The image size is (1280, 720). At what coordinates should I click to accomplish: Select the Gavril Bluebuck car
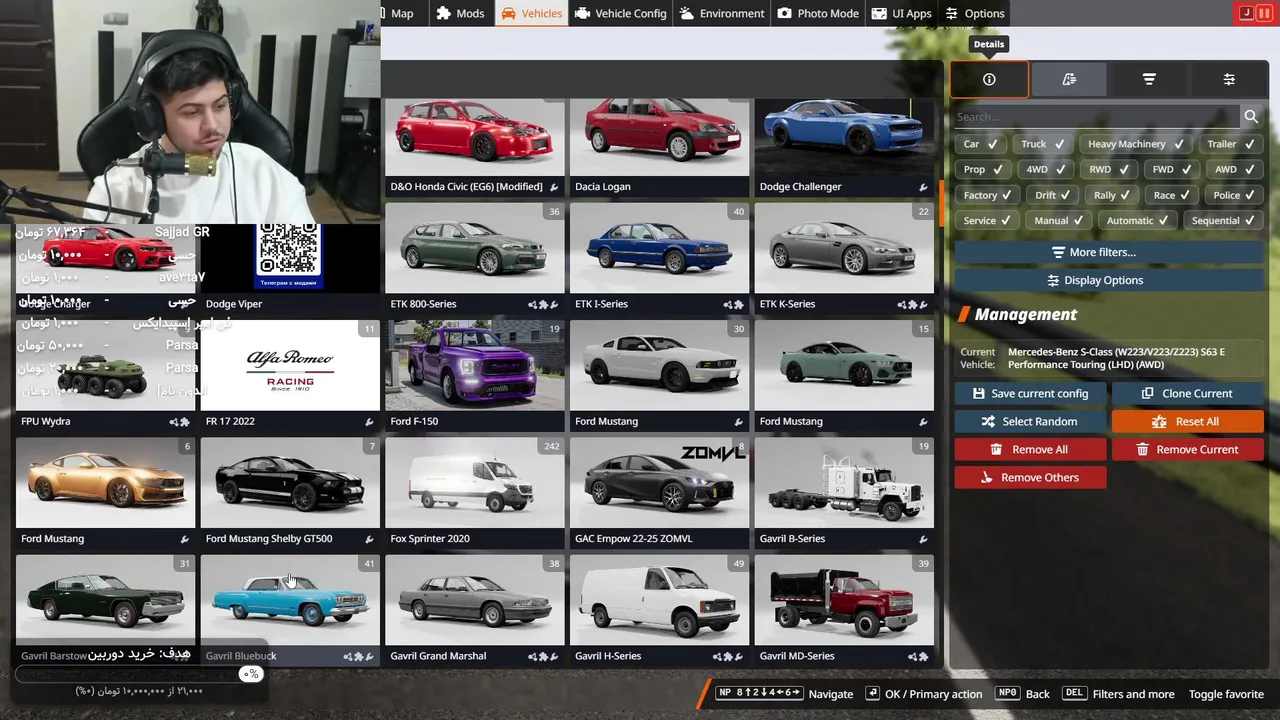click(x=290, y=609)
